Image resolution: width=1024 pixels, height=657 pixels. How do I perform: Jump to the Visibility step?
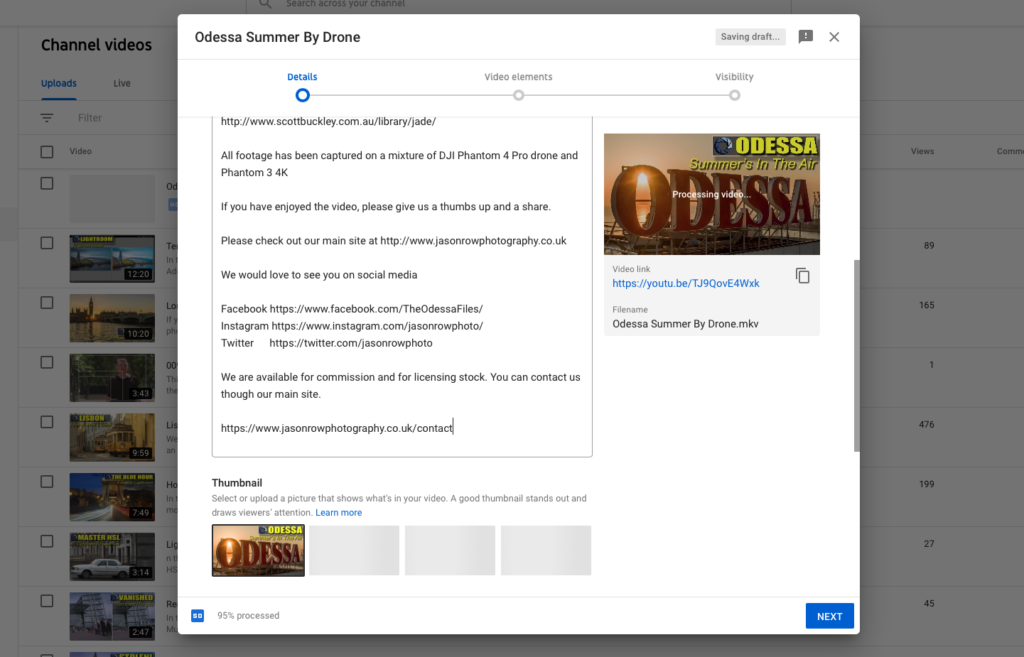734,86
